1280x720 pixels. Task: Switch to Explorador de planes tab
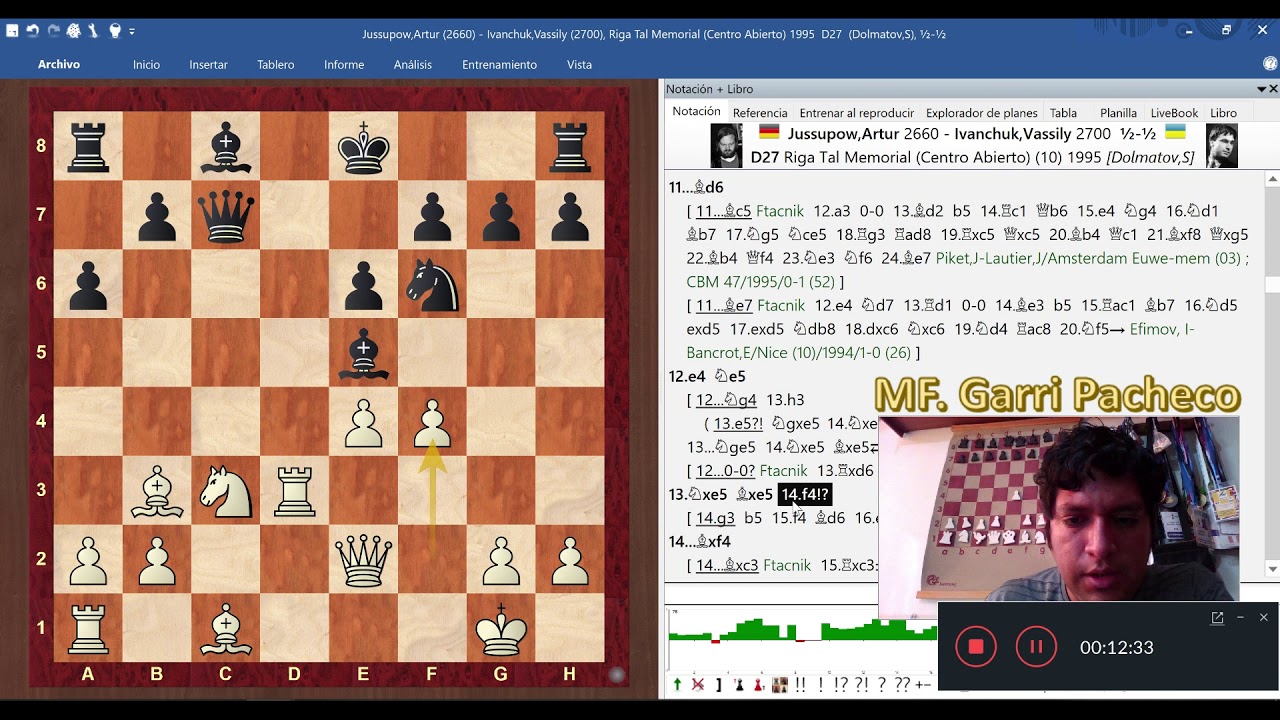pos(981,113)
